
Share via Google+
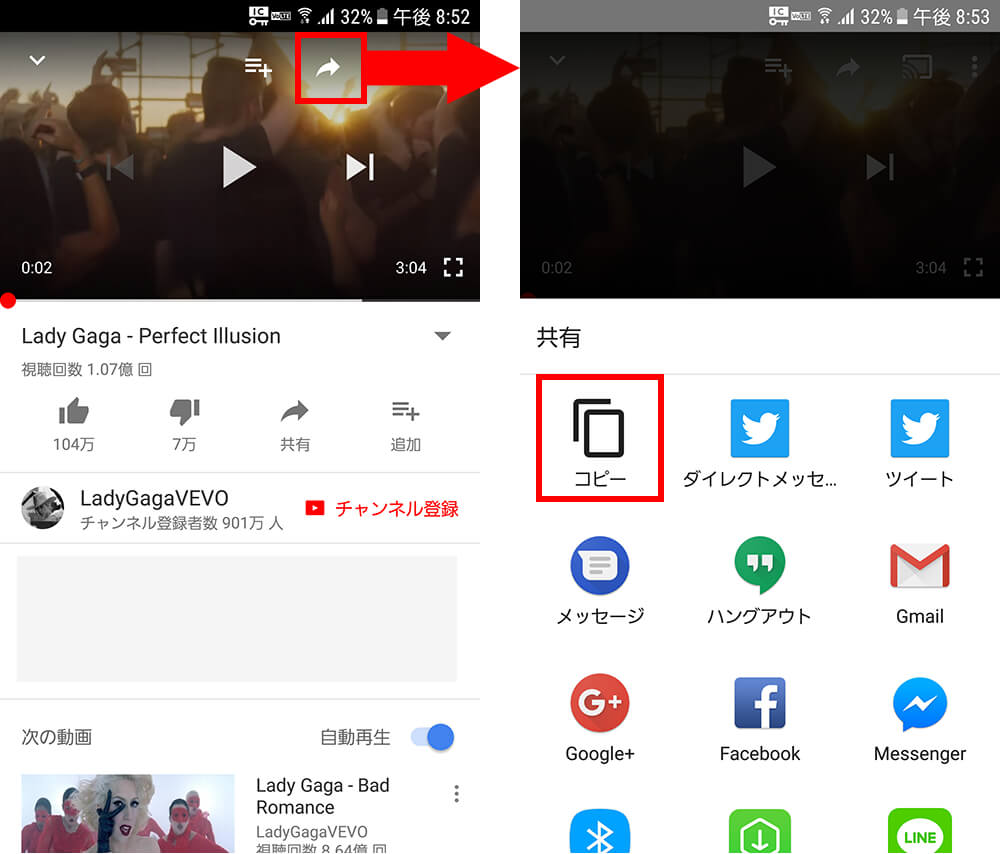point(599,718)
